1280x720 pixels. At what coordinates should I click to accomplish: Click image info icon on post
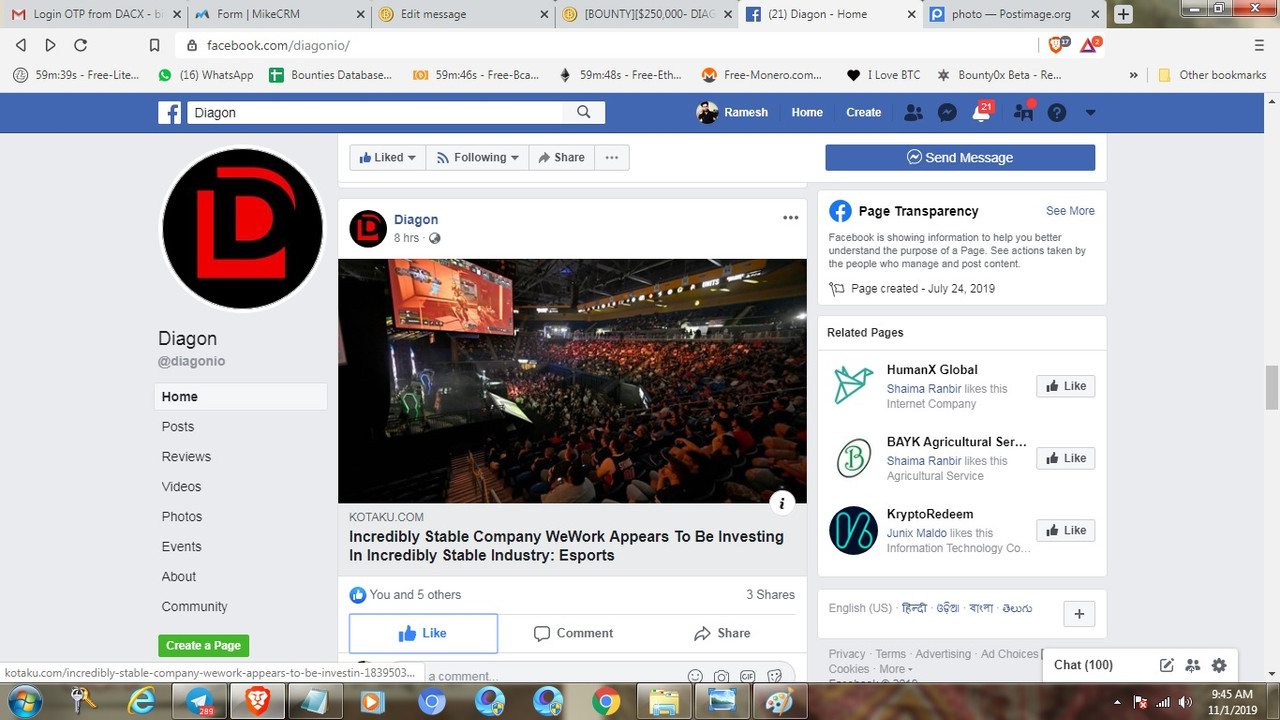782,502
